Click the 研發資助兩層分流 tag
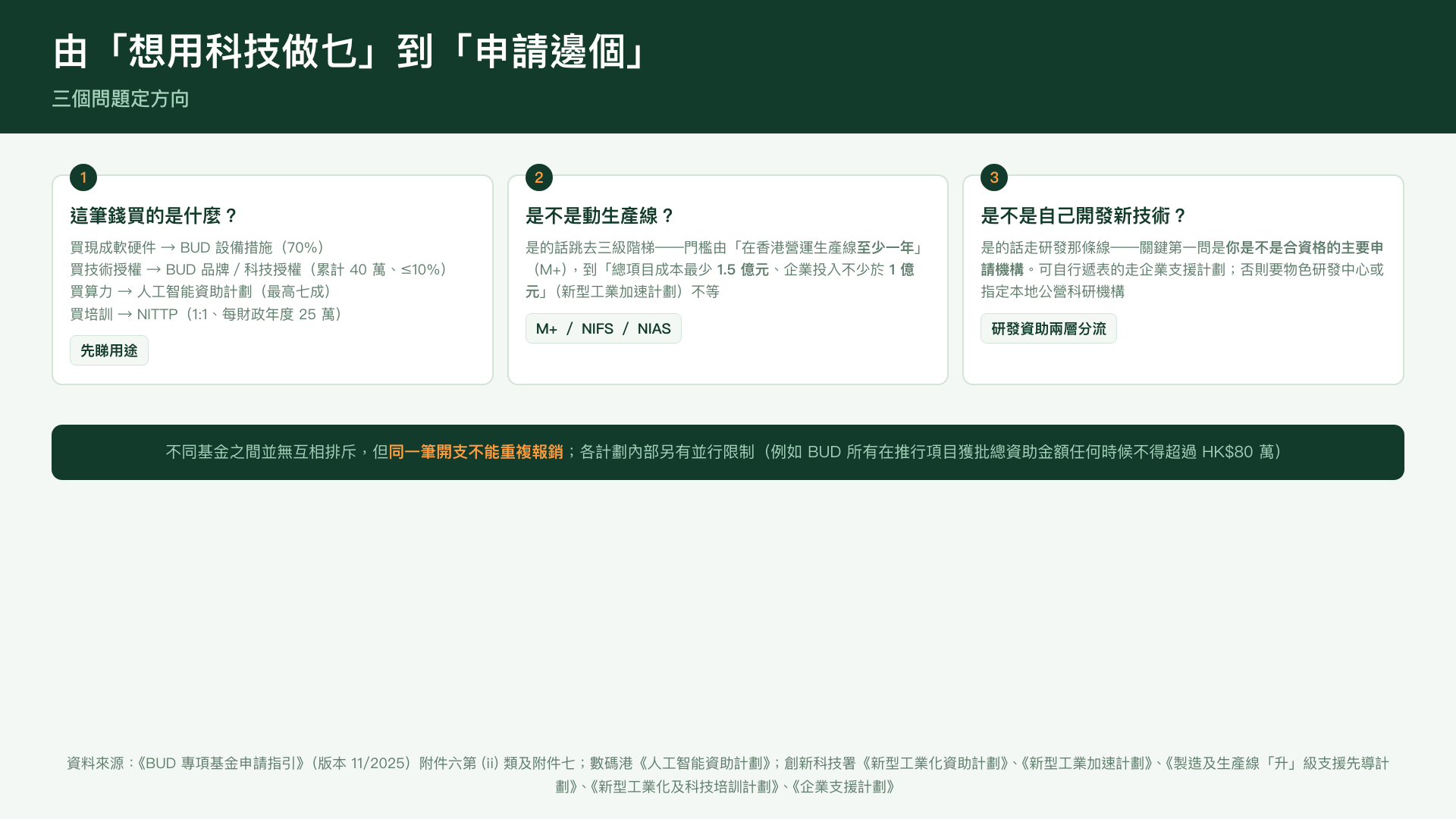The image size is (1456, 819). 1049,328
